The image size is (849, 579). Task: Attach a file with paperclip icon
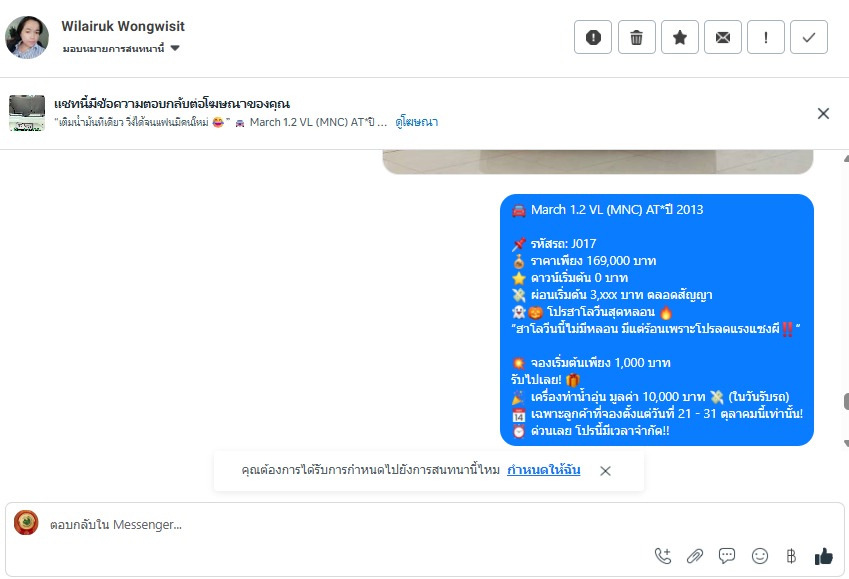[695, 556]
